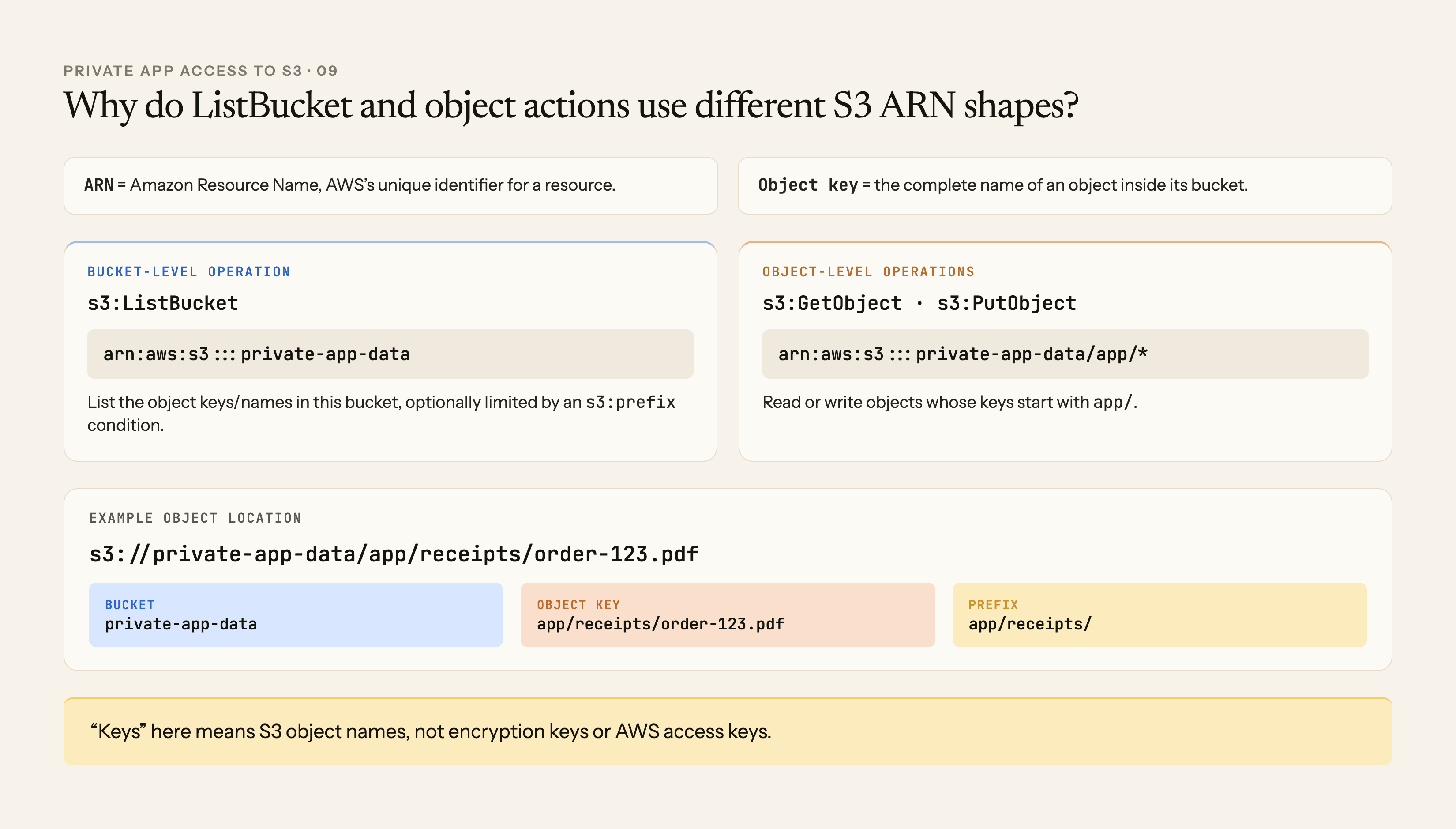Click the 'EXAMPLE OBJECT LOCATION' label
This screenshot has width=1456, height=829.
point(195,518)
